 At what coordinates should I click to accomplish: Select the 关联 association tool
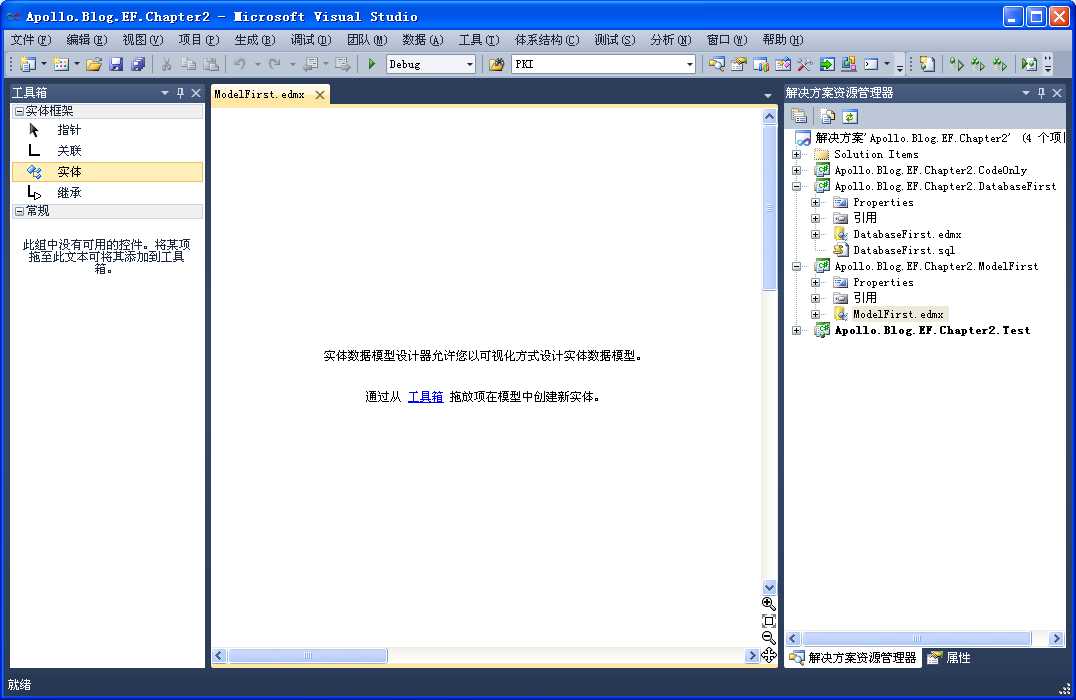coord(107,150)
